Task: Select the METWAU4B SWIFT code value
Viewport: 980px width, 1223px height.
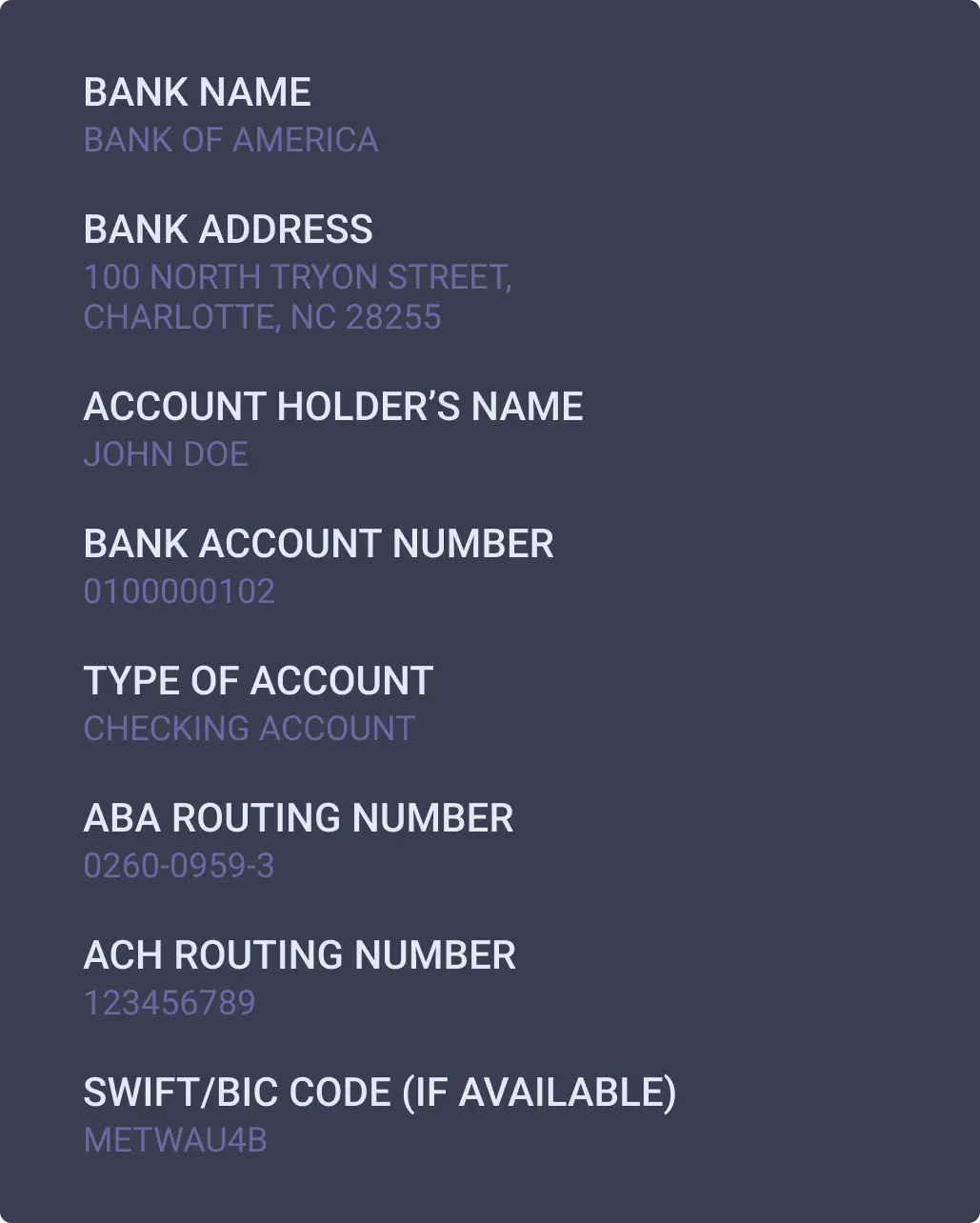Action: pyautogui.click(x=175, y=1140)
